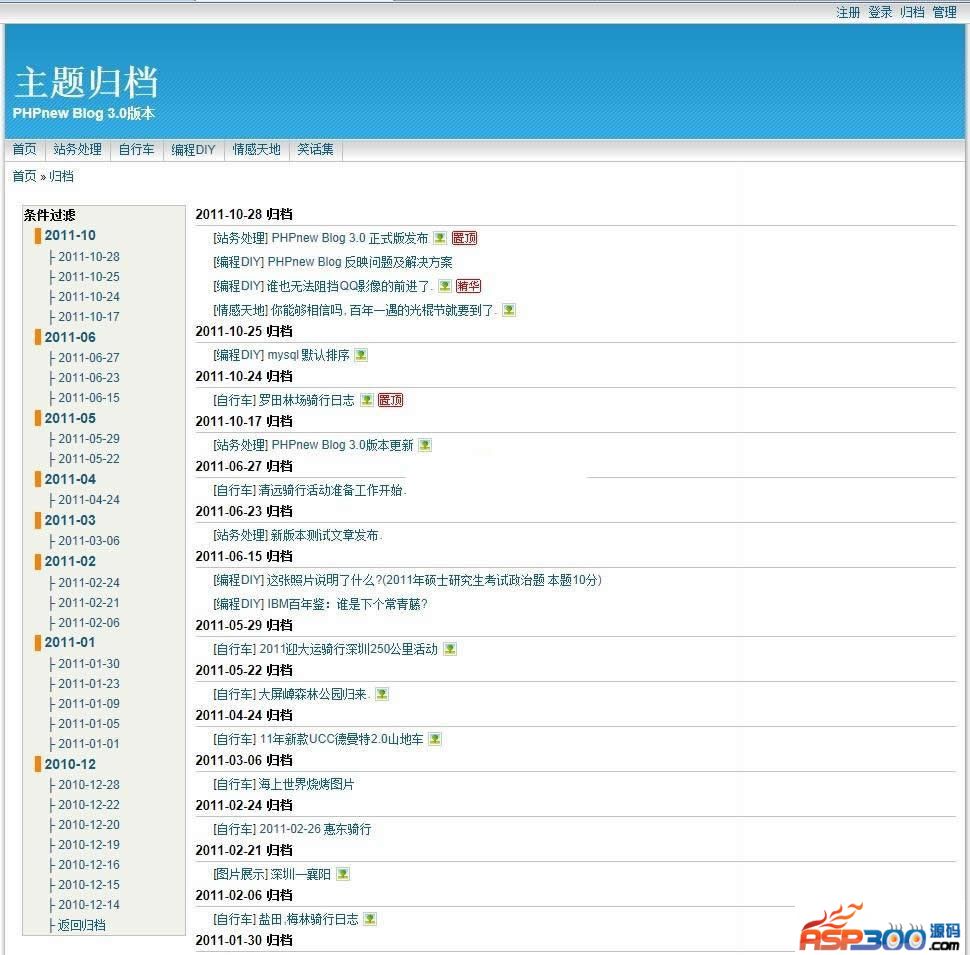Click the 精华 badge on the QQ影像 post
Viewport: 970px width, 955px height.
point(468,286)
